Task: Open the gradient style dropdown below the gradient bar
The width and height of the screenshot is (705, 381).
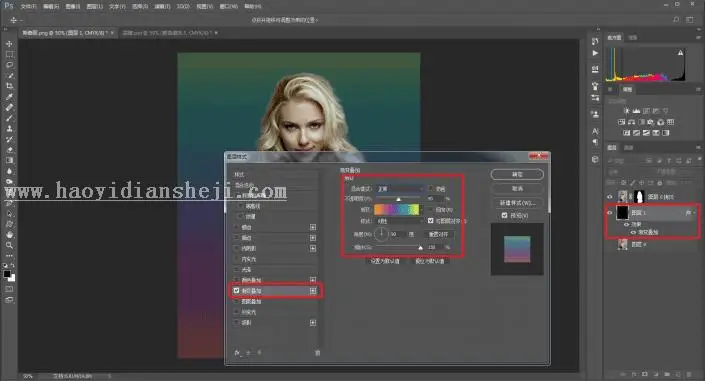Action: click(400, 221)
